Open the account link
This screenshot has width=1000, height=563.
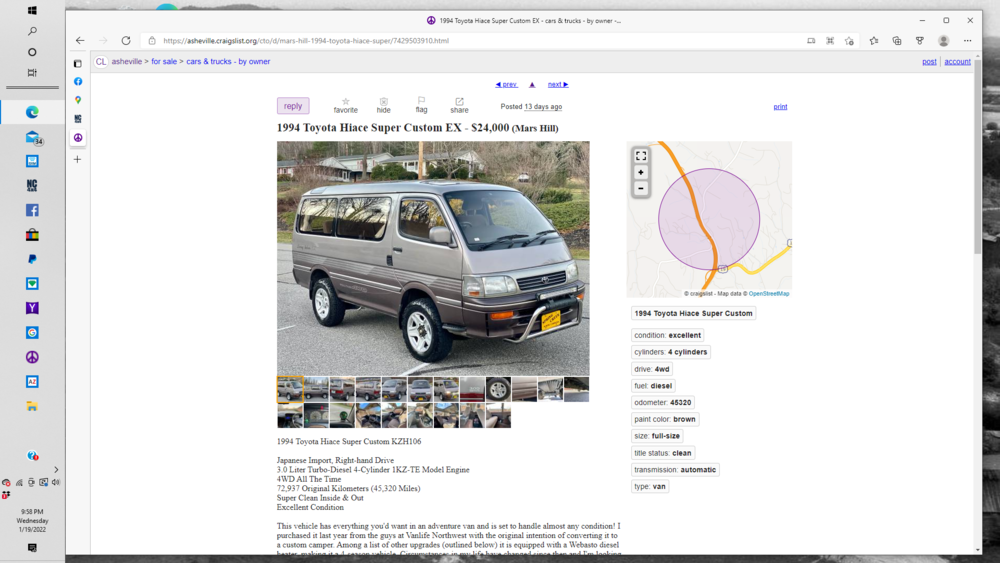(957, 61)
